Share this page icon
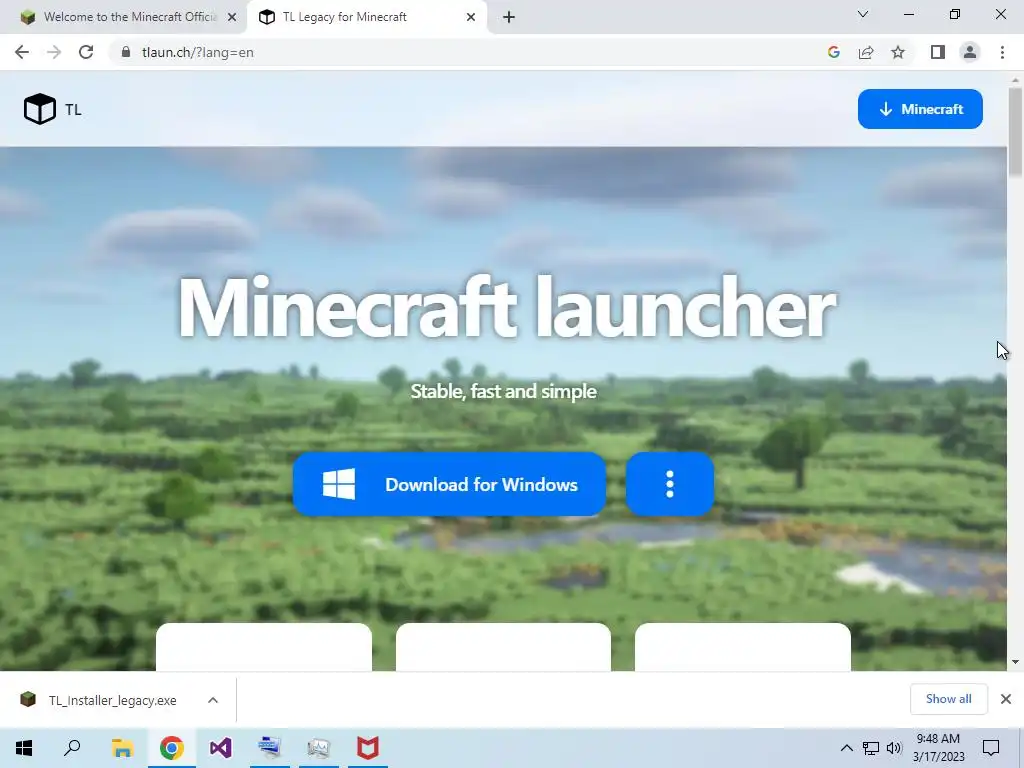Viewport: 1024px width, 768px height. coord(866,52)
